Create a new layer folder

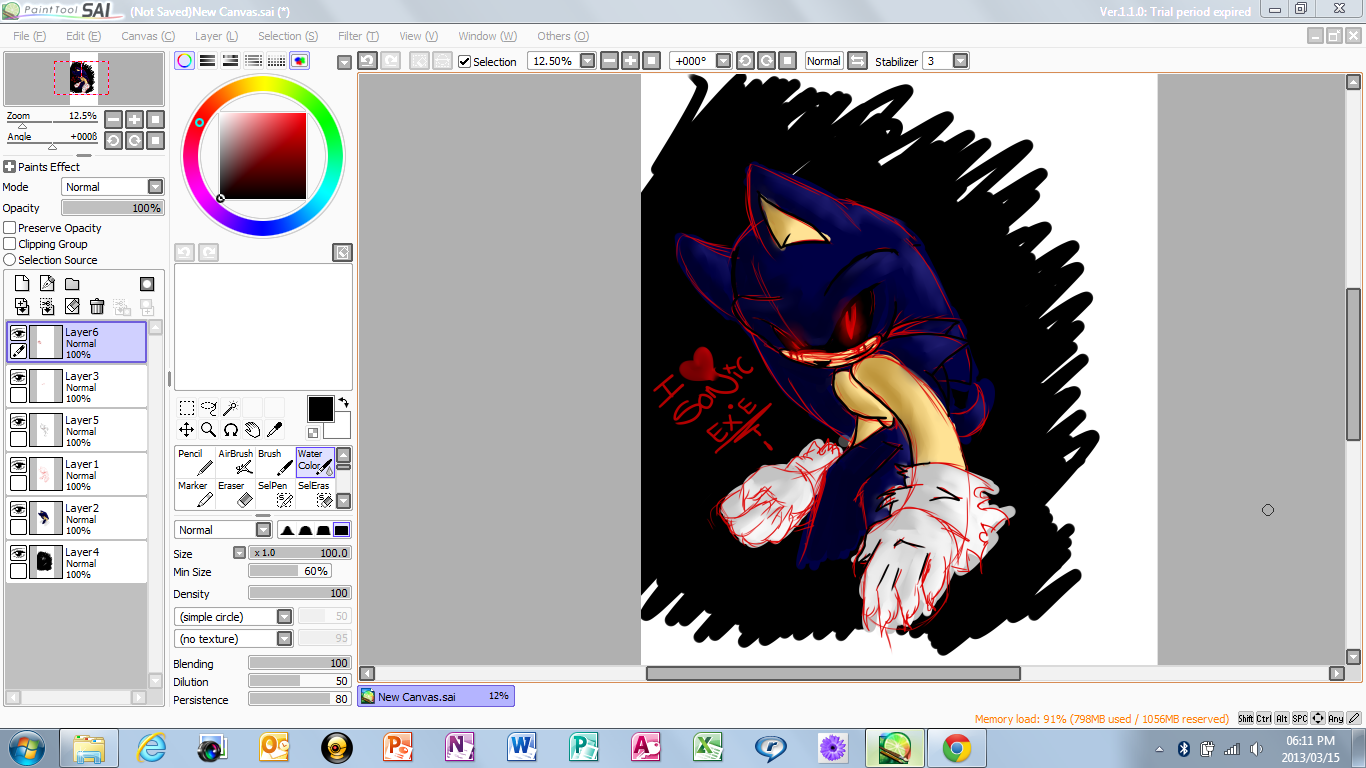coord(72,284)
